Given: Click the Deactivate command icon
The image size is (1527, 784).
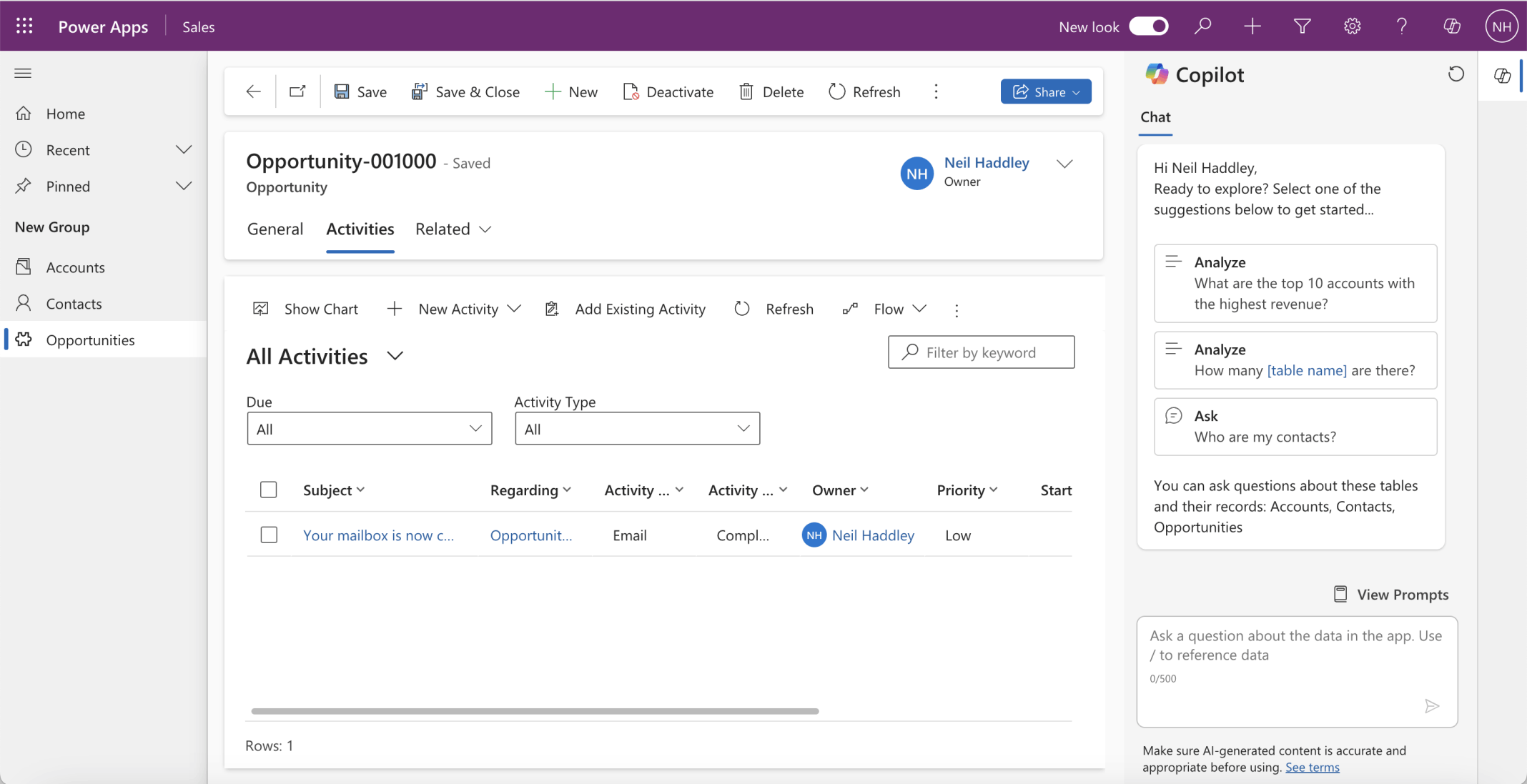Looking at the screenshot, I should coord(631,91).
